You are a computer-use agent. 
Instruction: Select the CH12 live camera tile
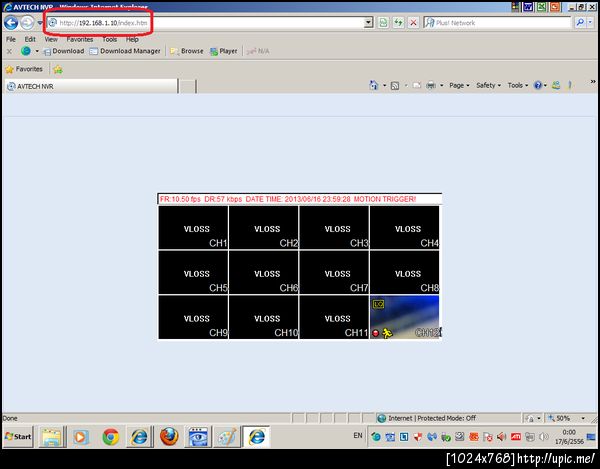click(x=404, y=317)
